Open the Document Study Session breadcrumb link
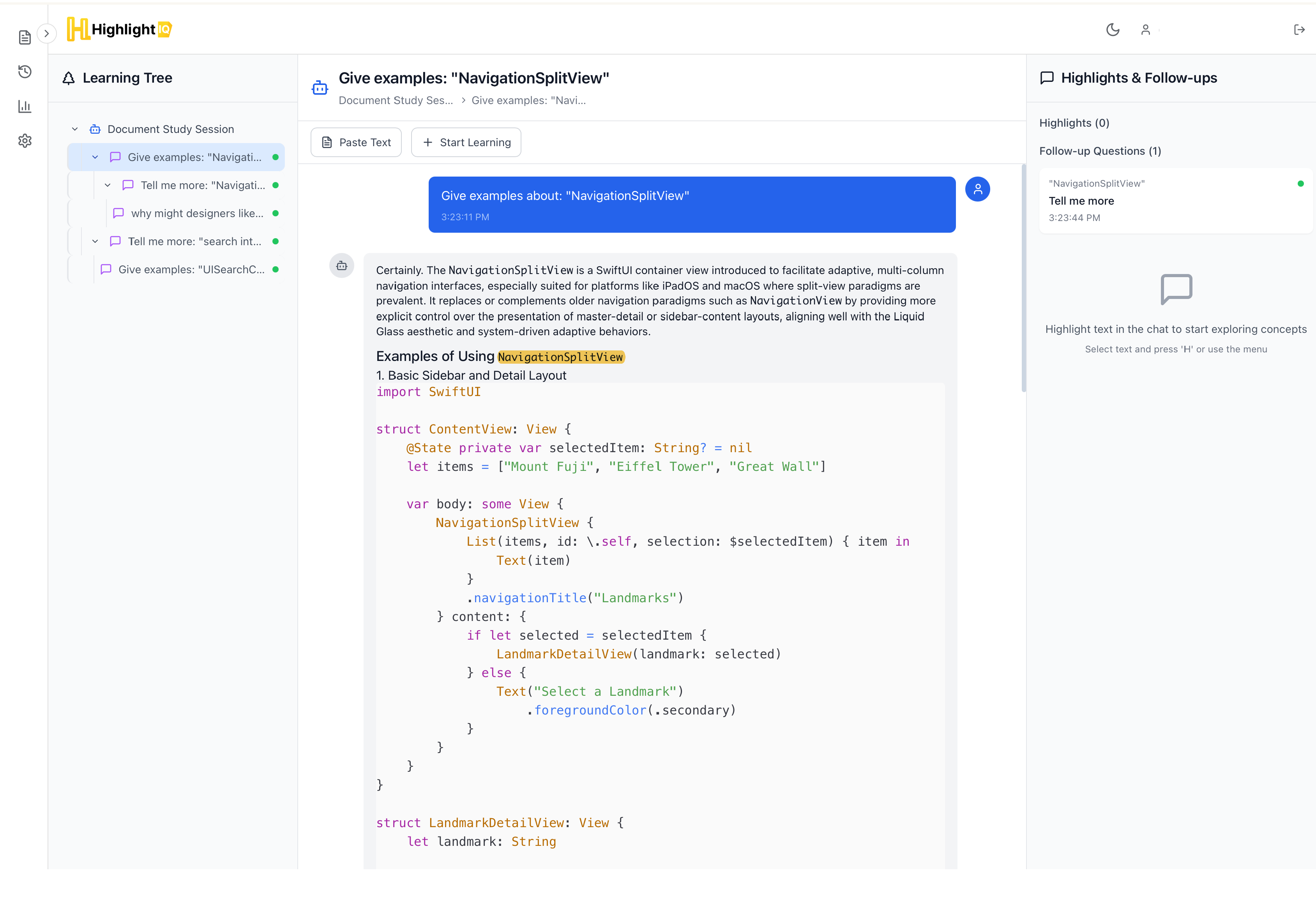Screen dimensions: 1316x909 tap(396, 100)
